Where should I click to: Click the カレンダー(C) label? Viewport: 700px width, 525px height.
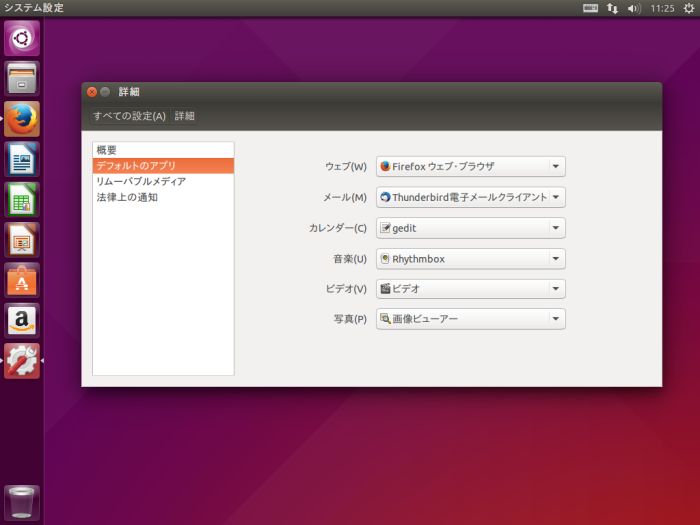(338, 228)
